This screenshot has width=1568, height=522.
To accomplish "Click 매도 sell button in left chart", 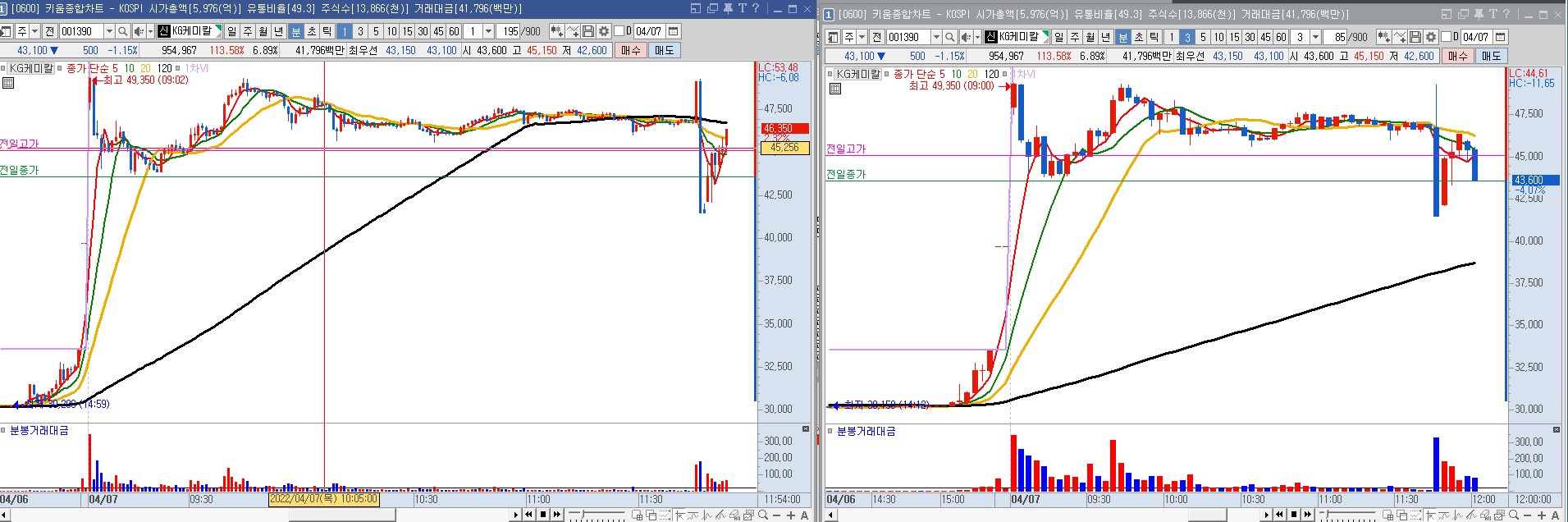I will pyautogui.click(x=665, y=50).
